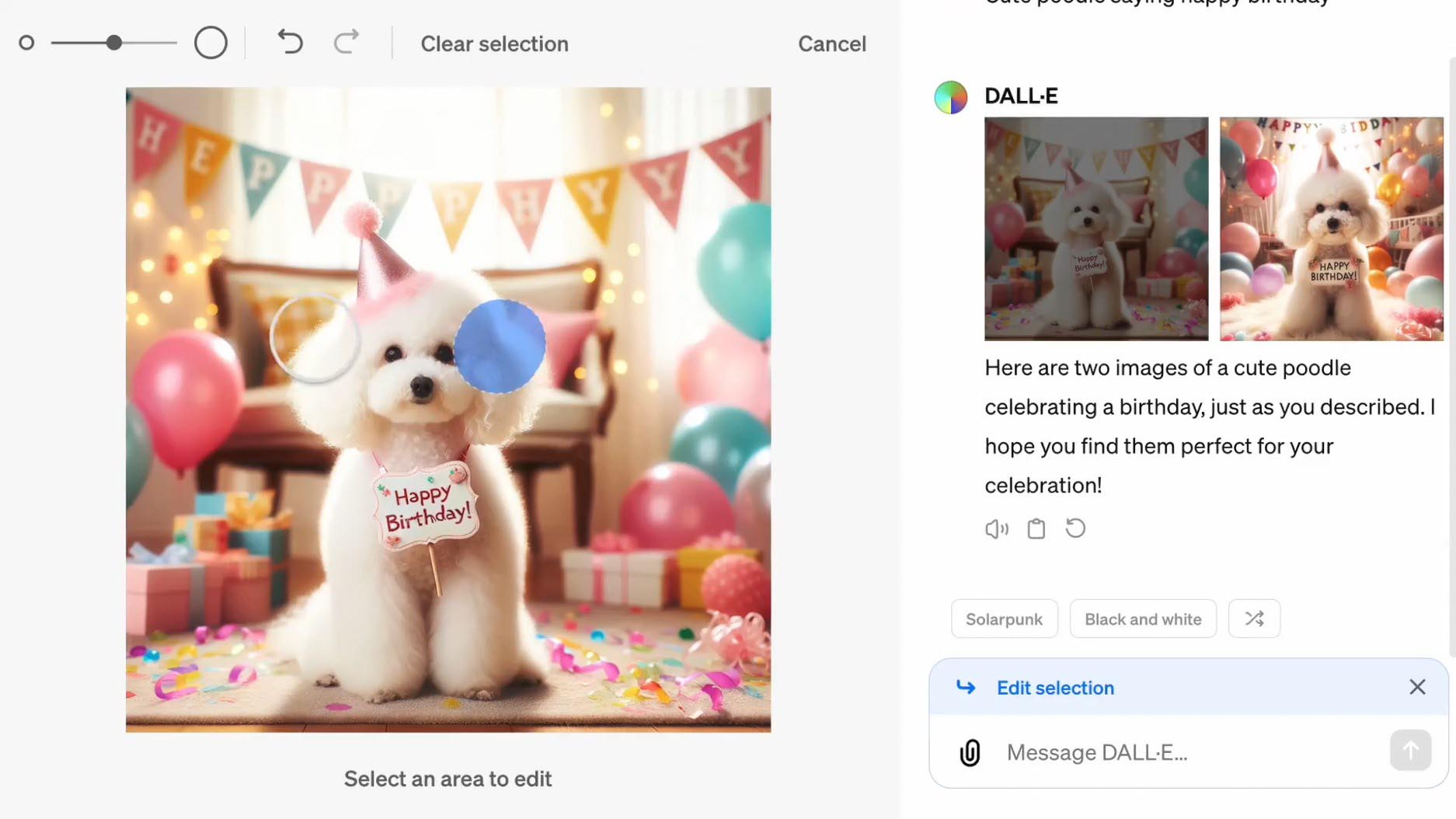Viewport: 1456px width, 819px height.
Task: Open the first generated poodle thumbnail
Action: pyautogui.click(x=1095, y=228)
